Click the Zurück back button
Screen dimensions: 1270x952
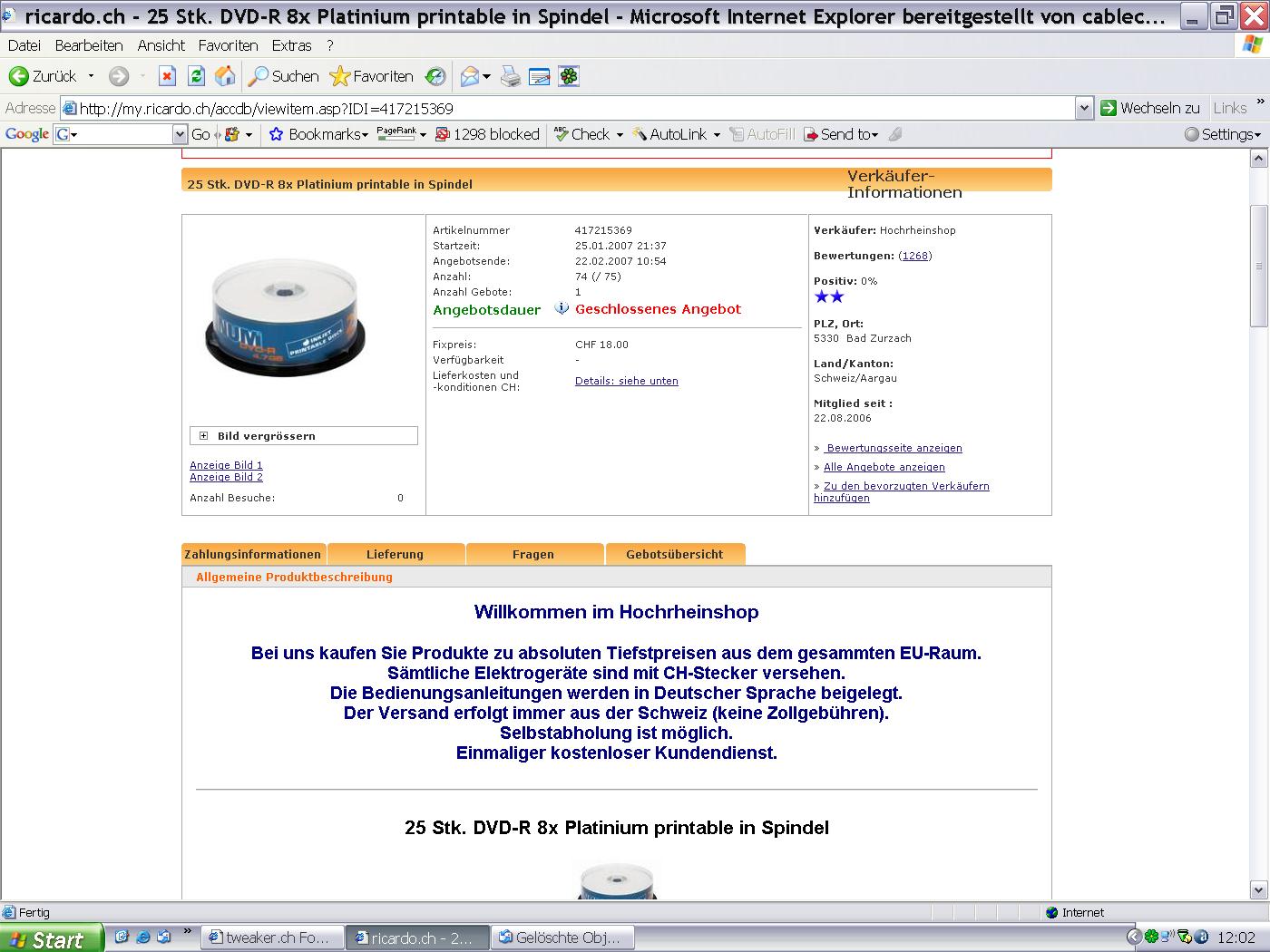[43, 77]
